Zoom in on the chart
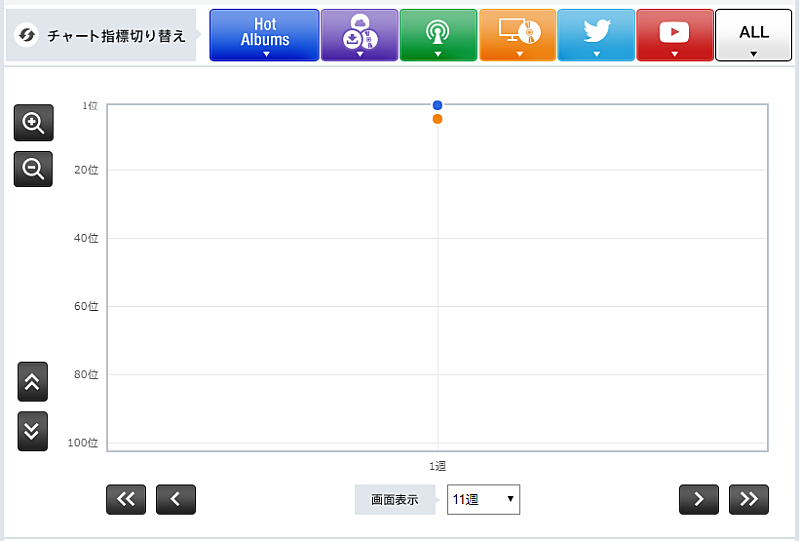This screenshot has width=800, height=541. (33, 123)
